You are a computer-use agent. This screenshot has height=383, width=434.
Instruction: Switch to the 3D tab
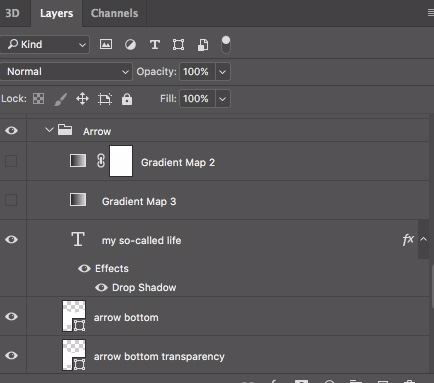tap(12, 13)
